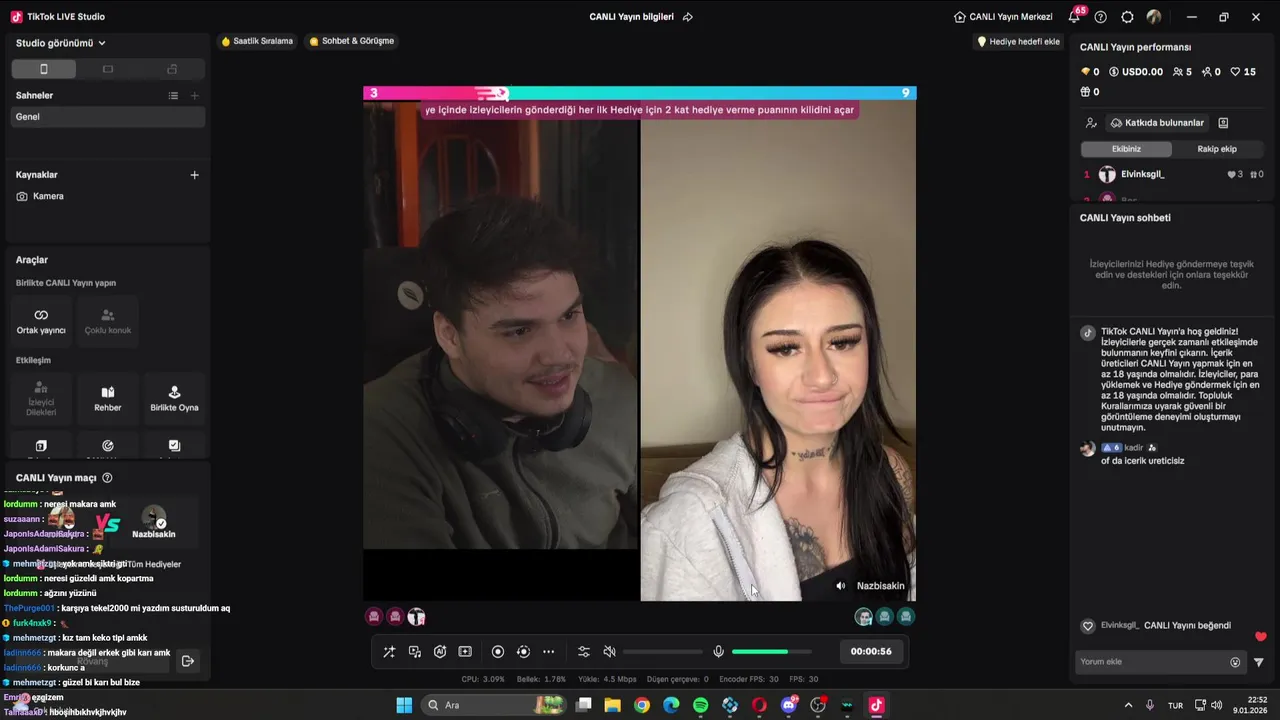The width and height of the screenshot is (1280, 720).
Task: Open the help question mark icon
Action: (1101, 17)
